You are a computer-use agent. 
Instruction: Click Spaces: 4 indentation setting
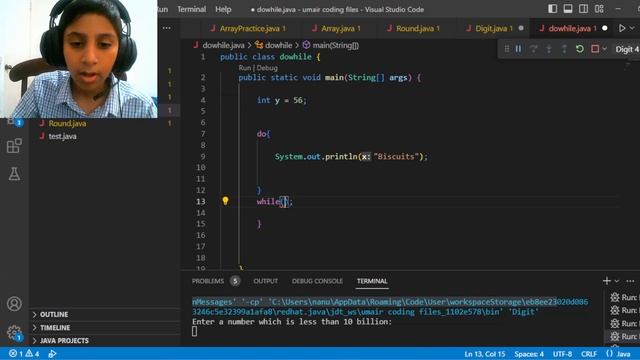[x=529, y=353]
